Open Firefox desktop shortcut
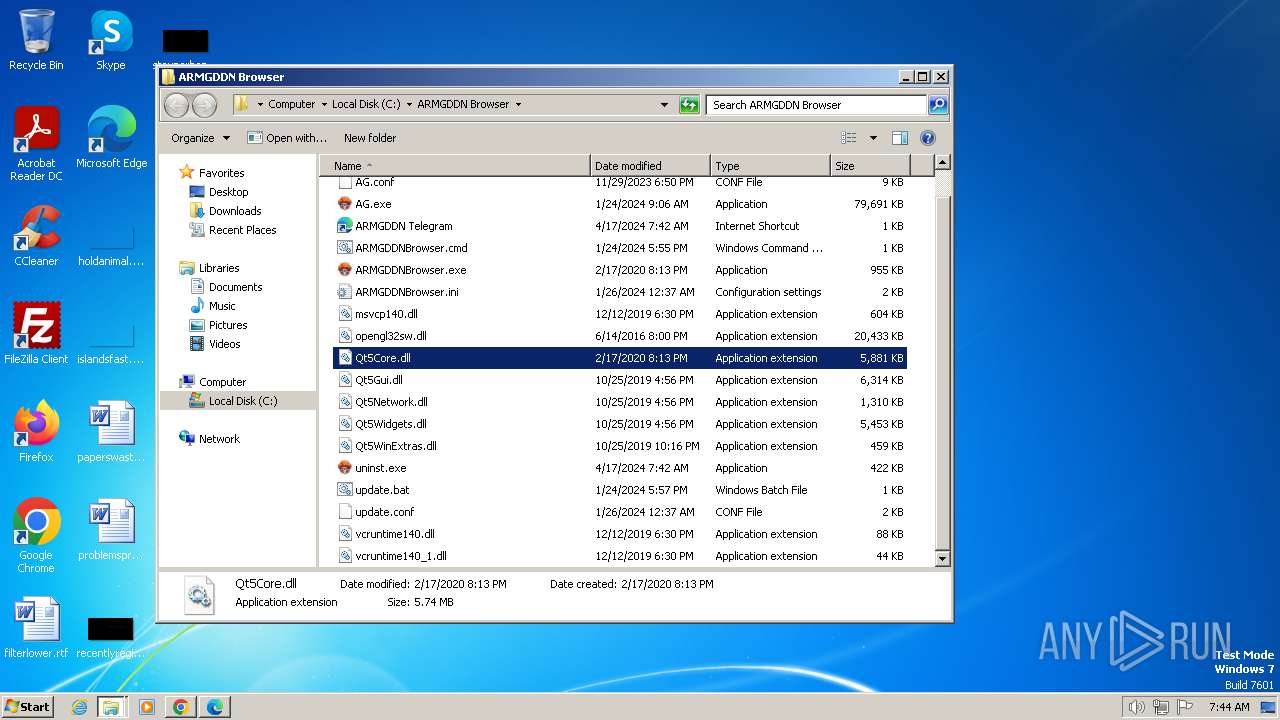Image resolution: width=1280 pixels, height=720 pixels. pos(36,432)
